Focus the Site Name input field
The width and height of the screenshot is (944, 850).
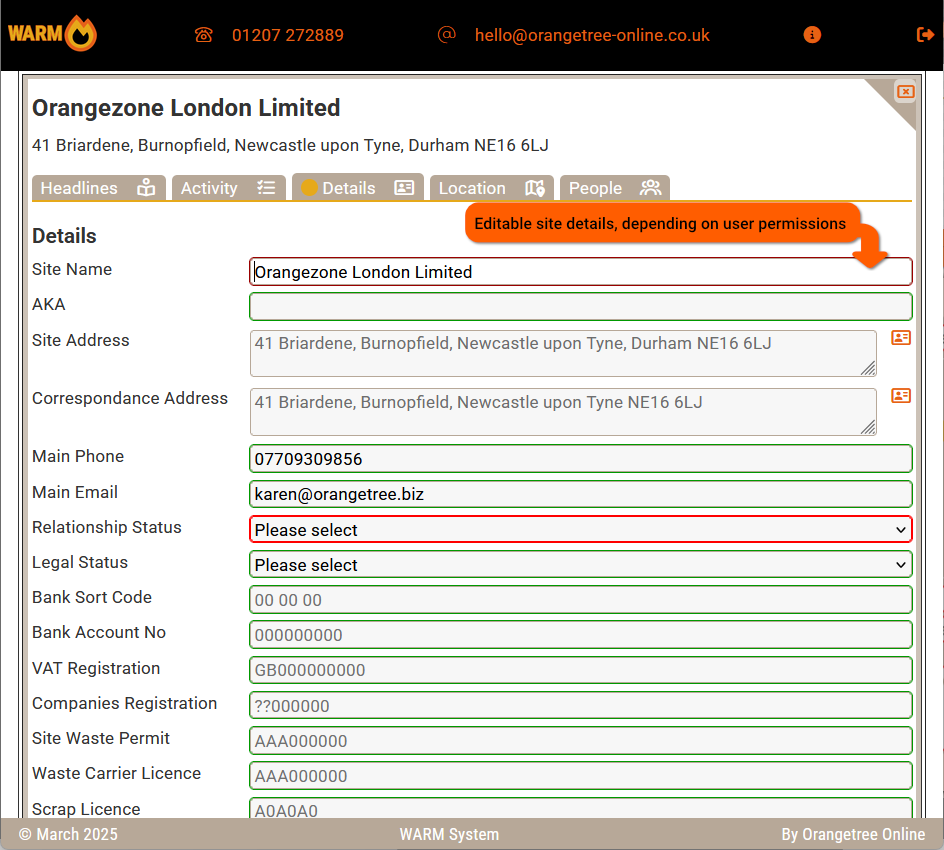pyautogui.click(x=580, y=272)
